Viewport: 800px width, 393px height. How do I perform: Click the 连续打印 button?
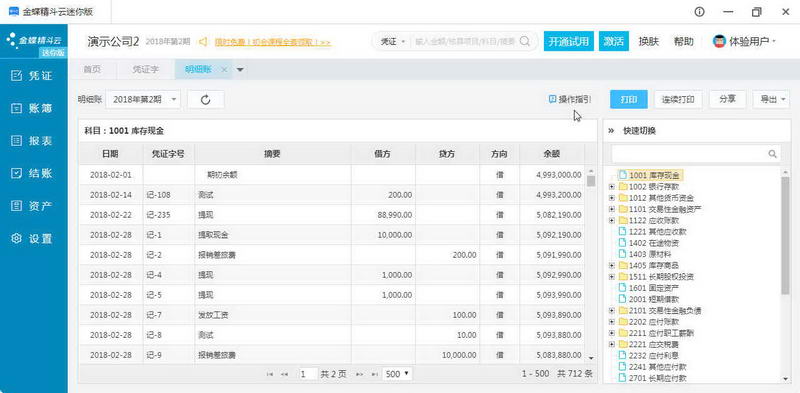pos(678,100)
